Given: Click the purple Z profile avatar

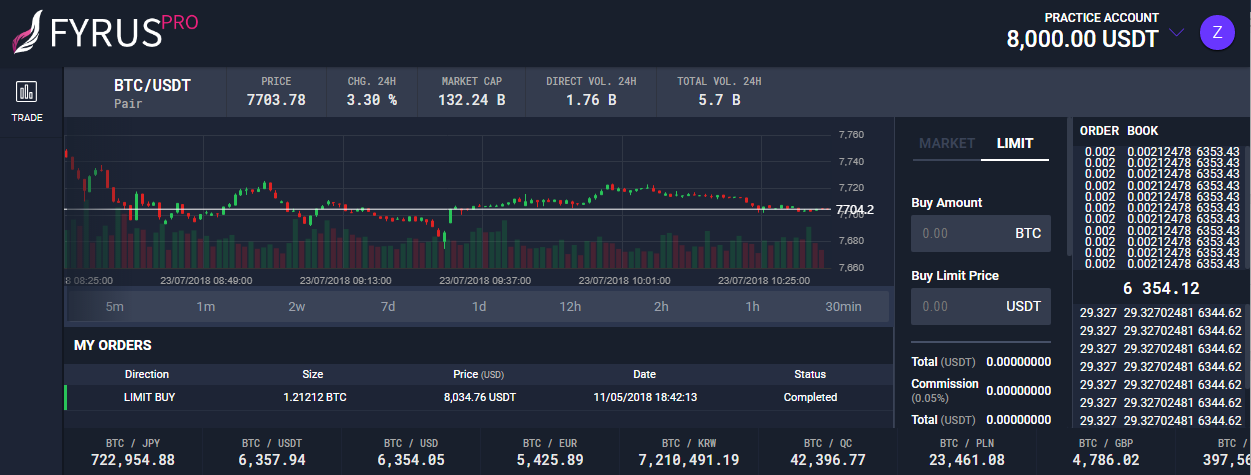Looking at the screenshot, I should coord(1217,32).
